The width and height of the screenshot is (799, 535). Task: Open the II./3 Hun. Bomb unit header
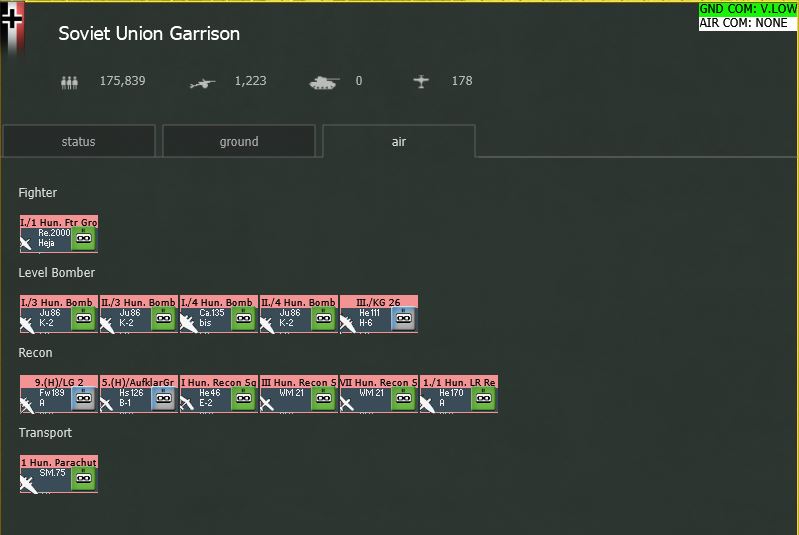tap(139, 302)
